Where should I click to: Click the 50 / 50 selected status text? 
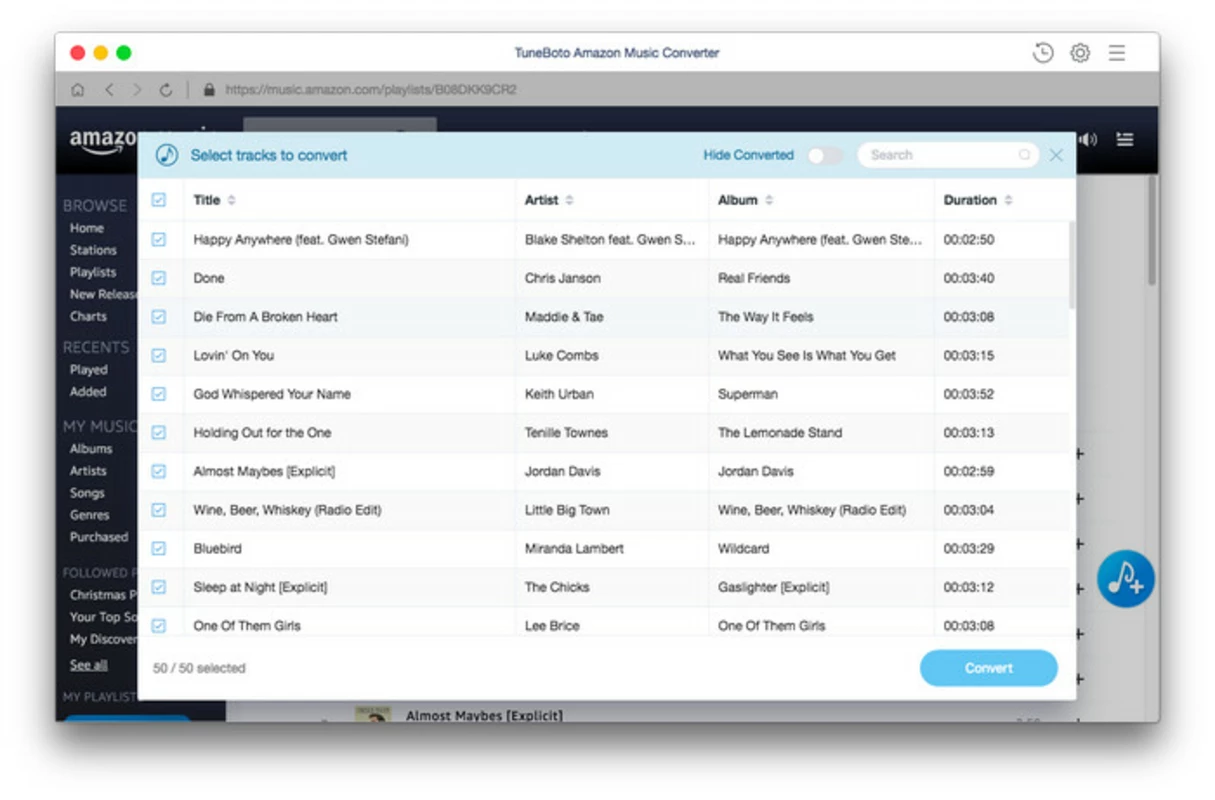pyautogui.click(x=199, y=668)
